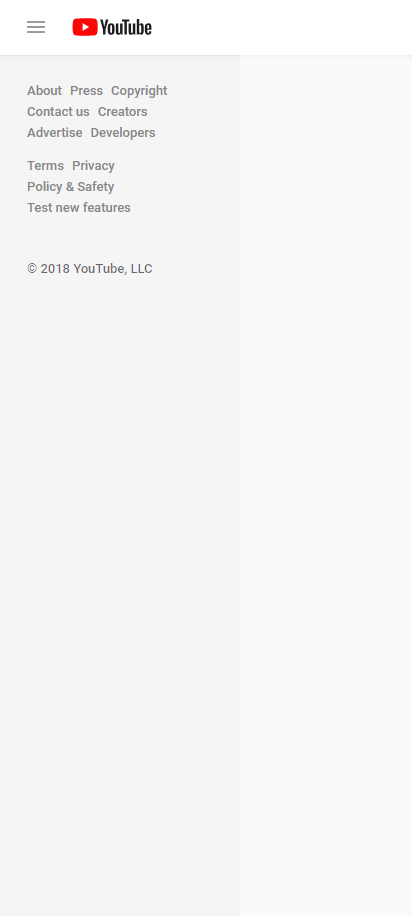The height and width of the screenshot is (916, 412).
Task: Click the blank header area beside the logo
Action: click(281, 27)
